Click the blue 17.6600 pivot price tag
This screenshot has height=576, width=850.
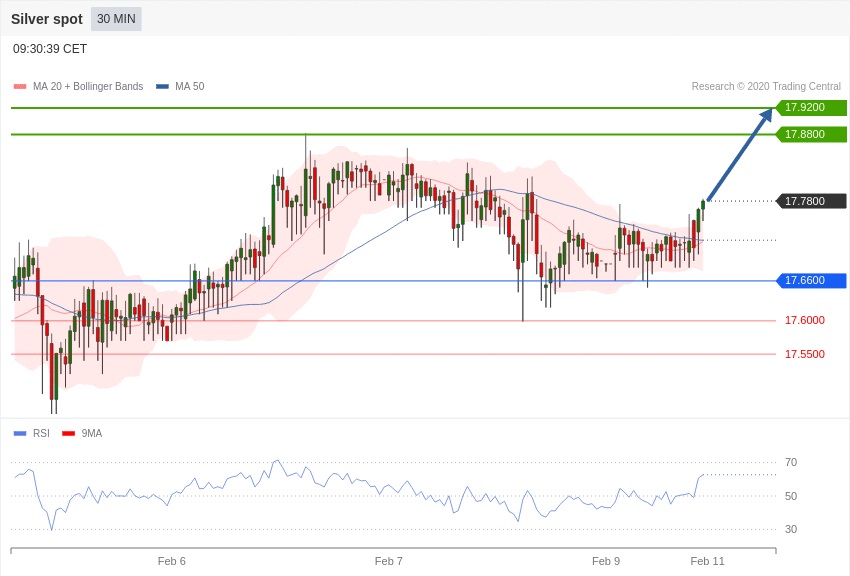(x=811, y=281)
